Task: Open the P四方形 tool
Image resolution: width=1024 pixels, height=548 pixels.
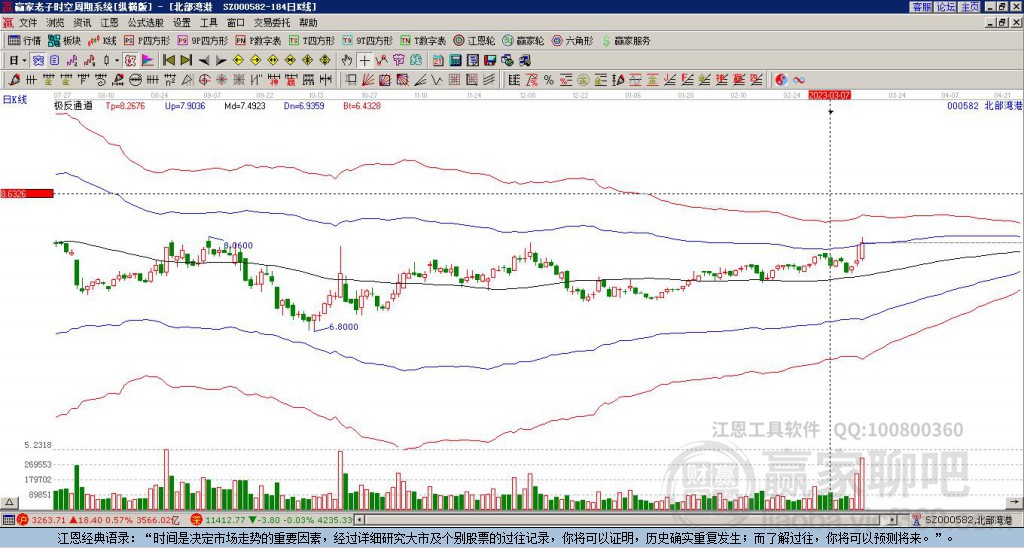Action: click(147, 41)
